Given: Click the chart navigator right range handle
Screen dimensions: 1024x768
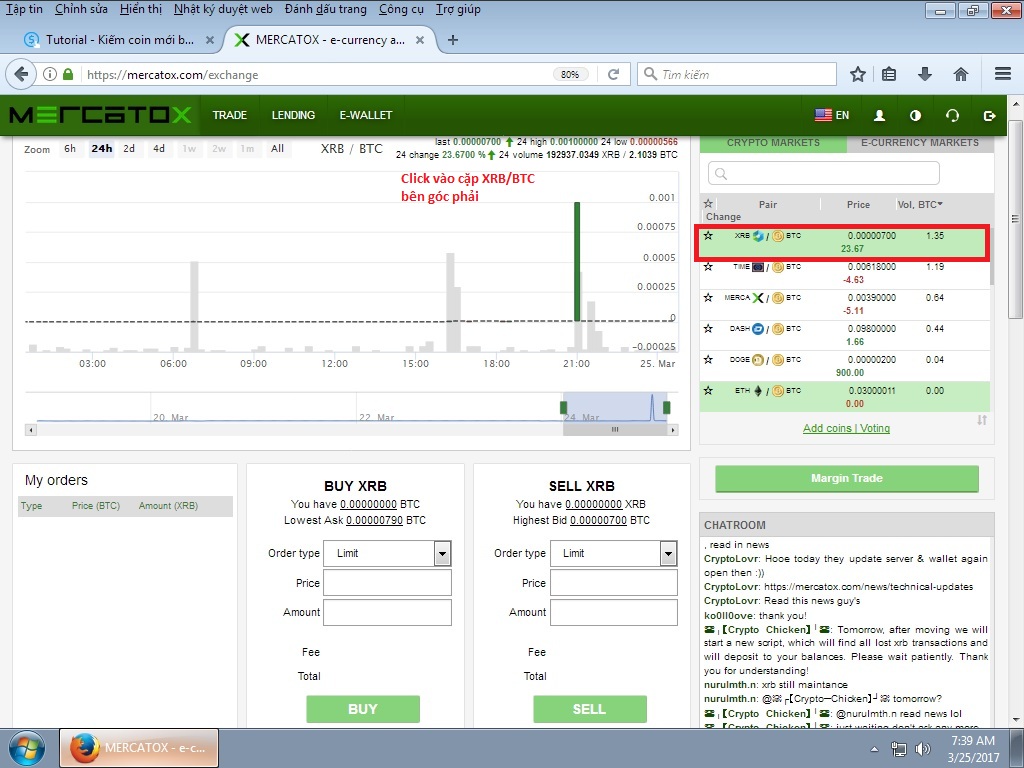Looking at the screenshot, I should point(666,408).
